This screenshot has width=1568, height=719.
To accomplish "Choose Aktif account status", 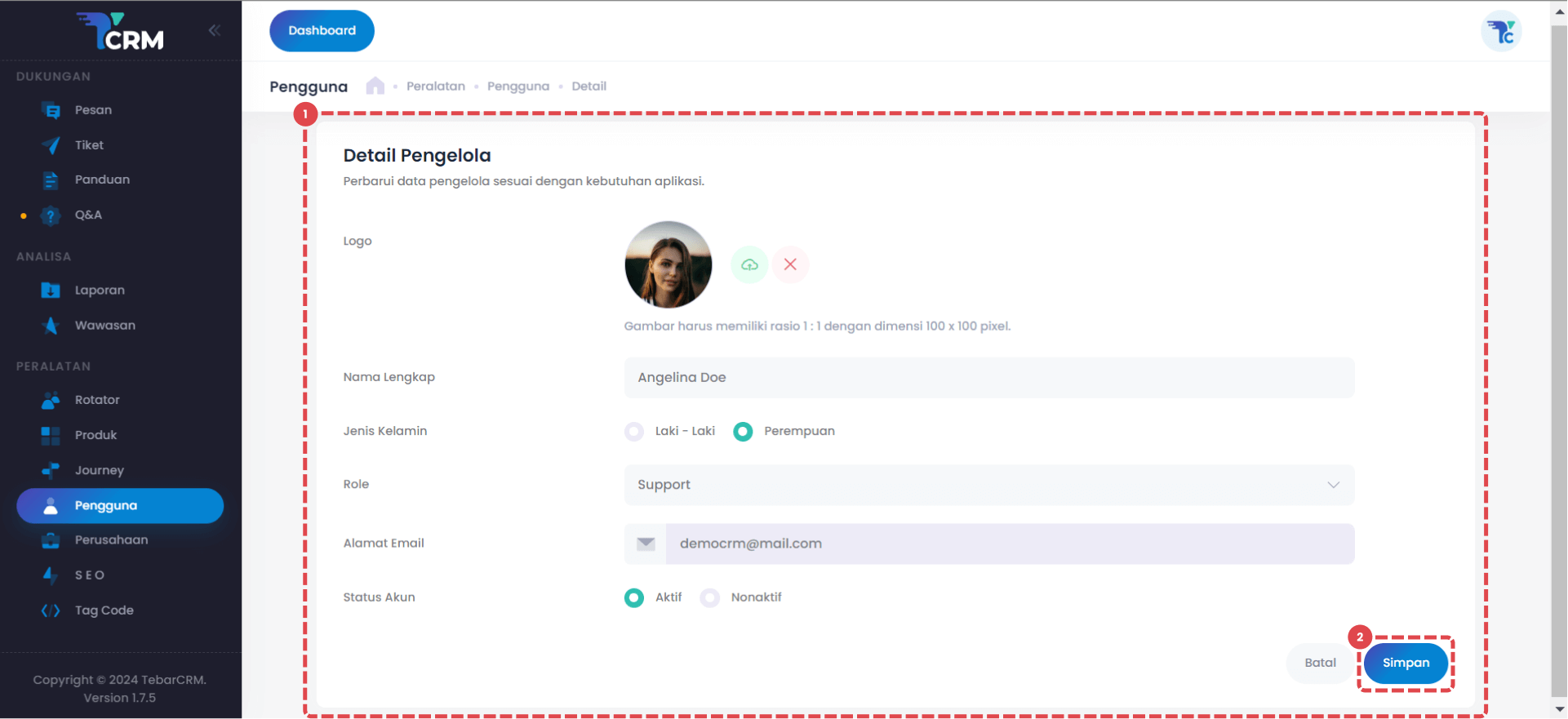I will [634, 597].
